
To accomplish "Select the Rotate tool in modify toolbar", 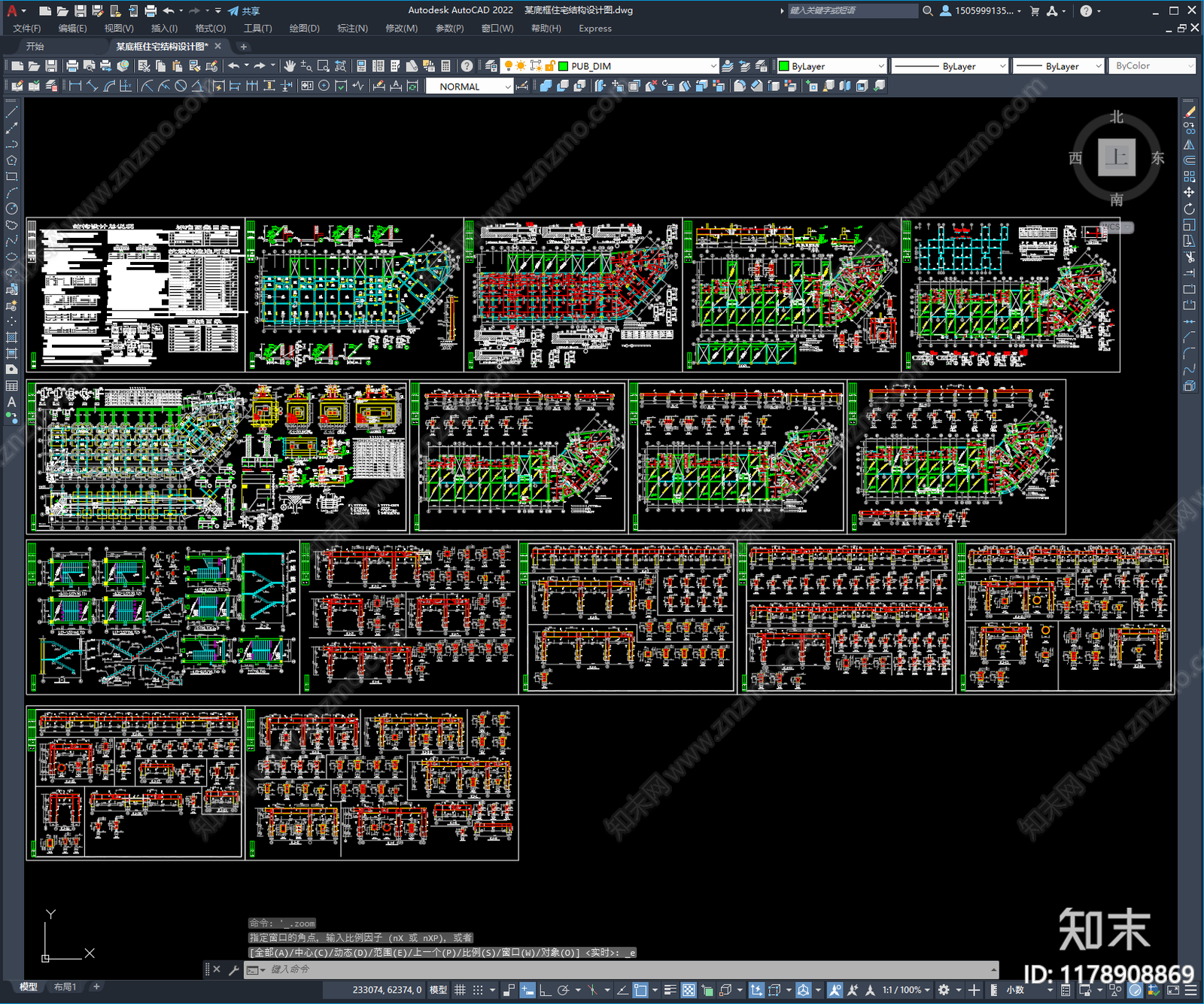I will [1190, 208].
